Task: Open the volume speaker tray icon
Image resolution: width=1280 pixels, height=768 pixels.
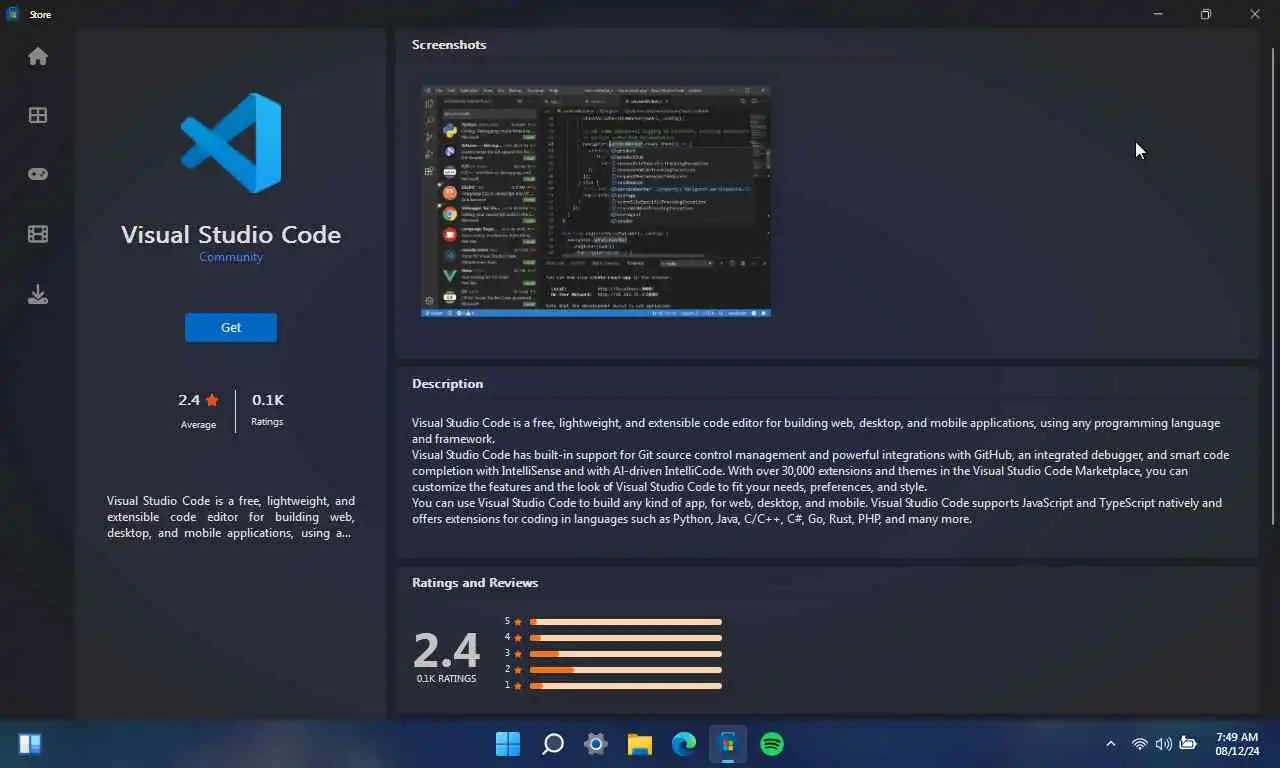Action: click(1163, 744)
